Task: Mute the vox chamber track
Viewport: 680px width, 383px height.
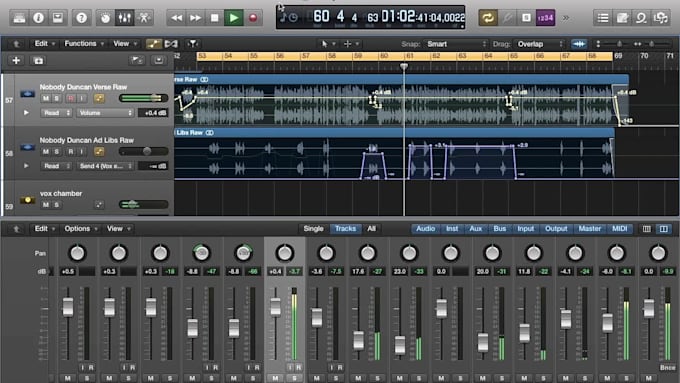Action: point(46,205)
